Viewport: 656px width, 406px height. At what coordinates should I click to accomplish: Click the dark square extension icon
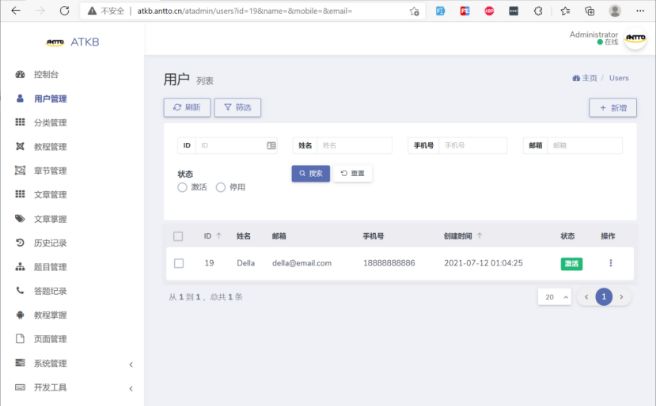(513, 11)
